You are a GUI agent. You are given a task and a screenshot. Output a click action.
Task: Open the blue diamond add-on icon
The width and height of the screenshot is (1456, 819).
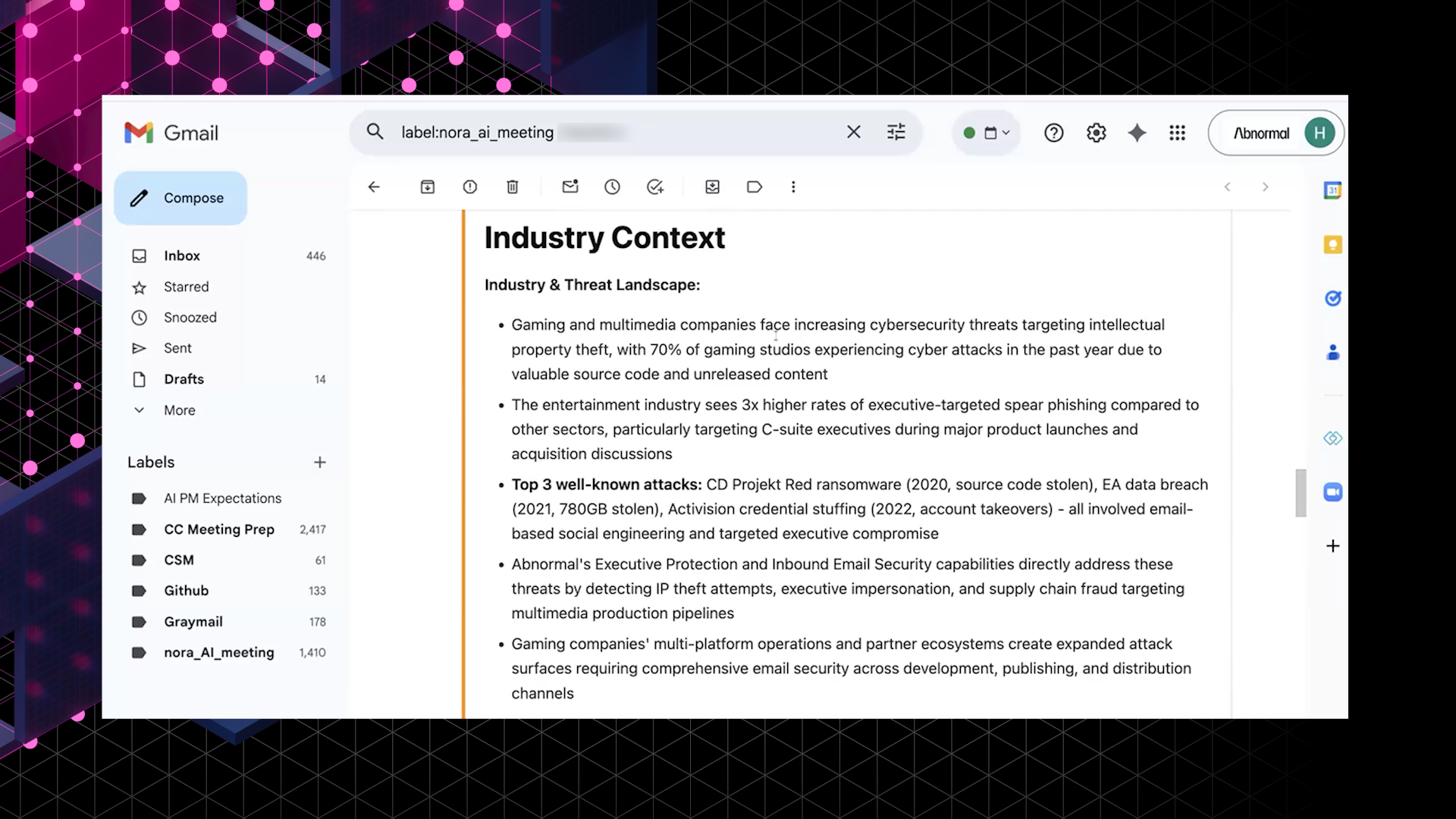(1332, 438)
